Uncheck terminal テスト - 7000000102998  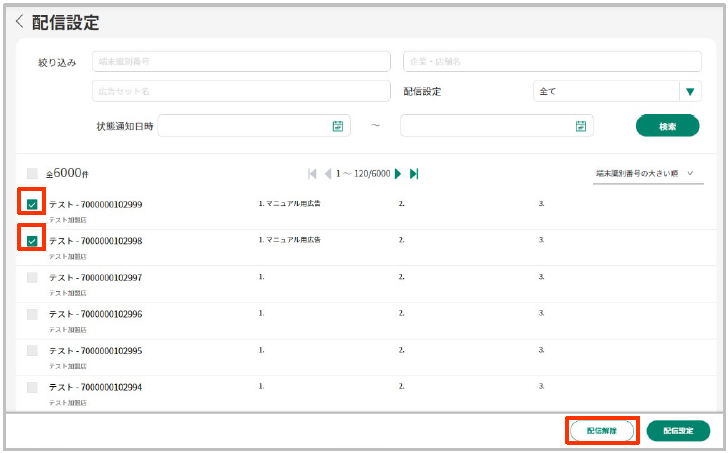coord(32,241)
